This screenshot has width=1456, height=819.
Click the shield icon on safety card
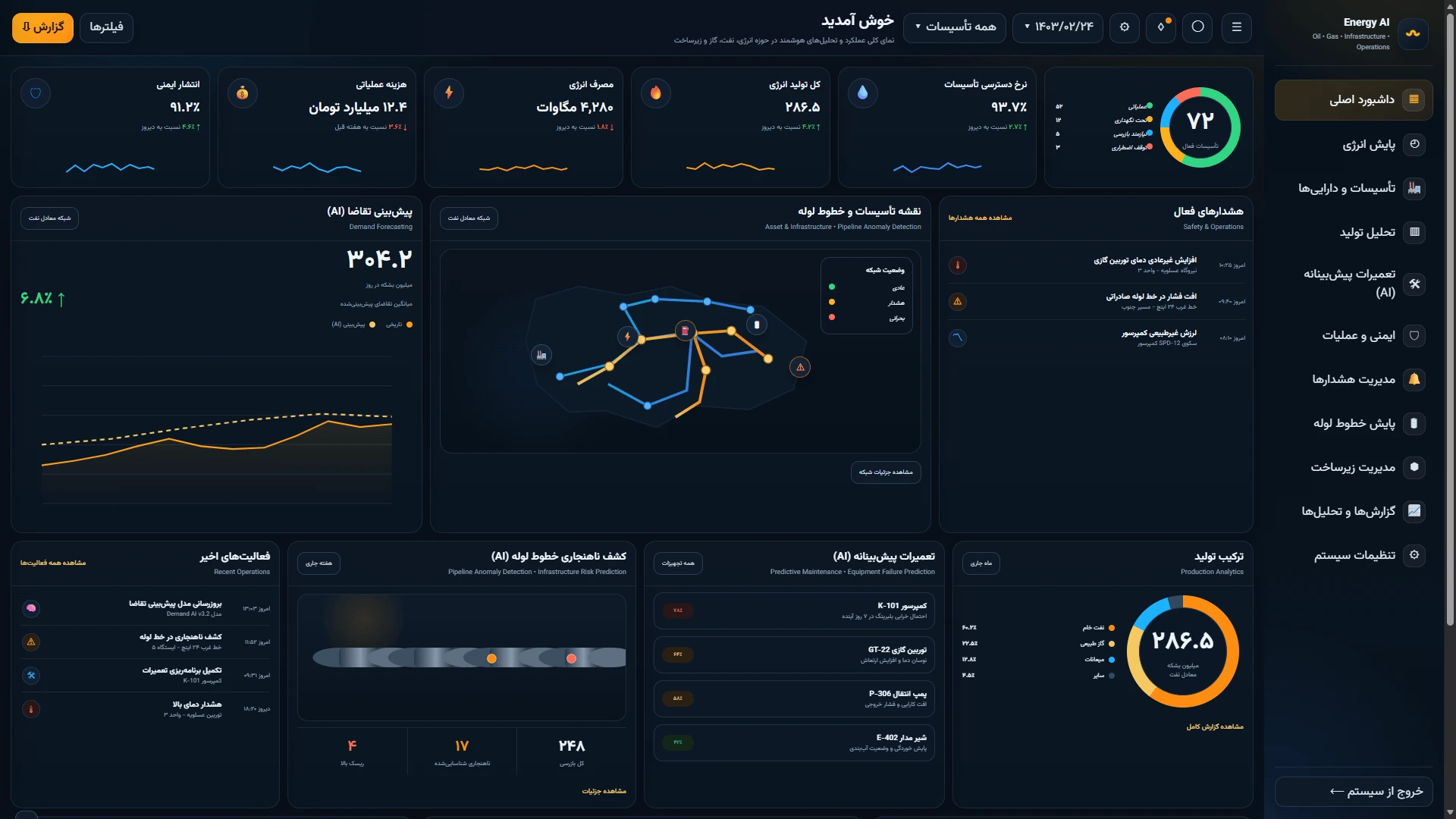[x=36, y=93]
